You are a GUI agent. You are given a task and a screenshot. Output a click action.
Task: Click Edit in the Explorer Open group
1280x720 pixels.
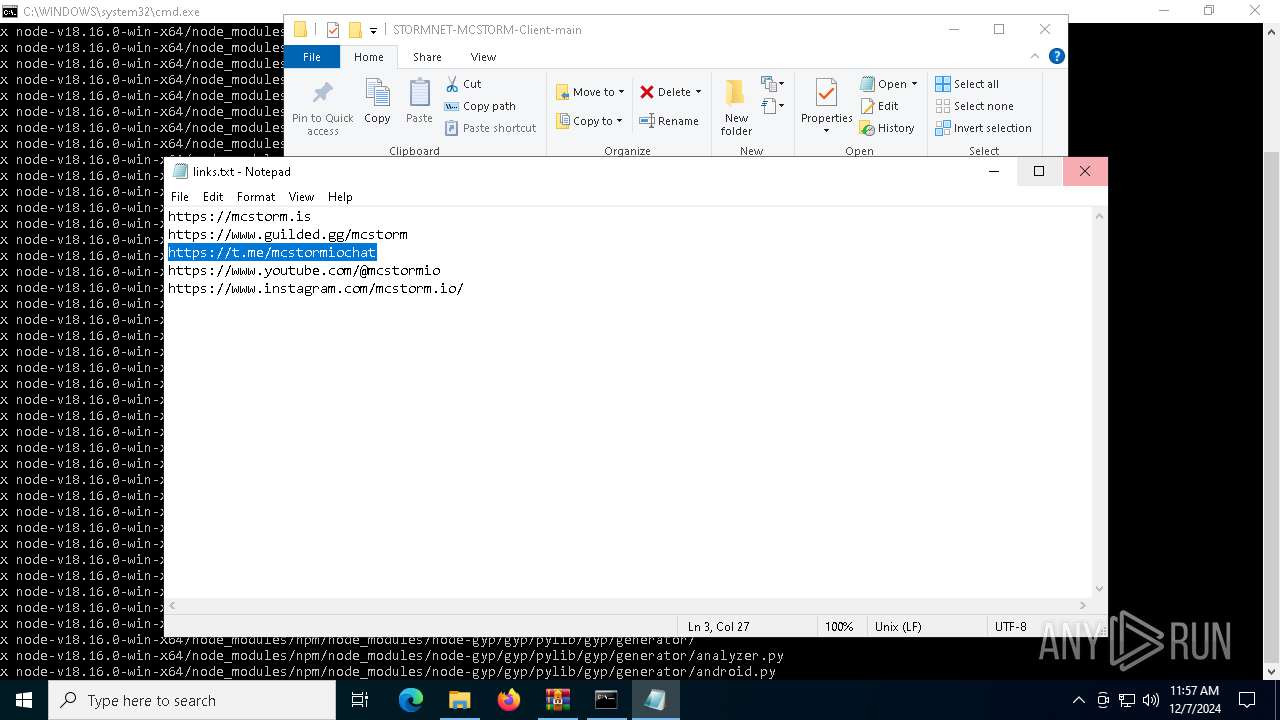click(879, 106)
